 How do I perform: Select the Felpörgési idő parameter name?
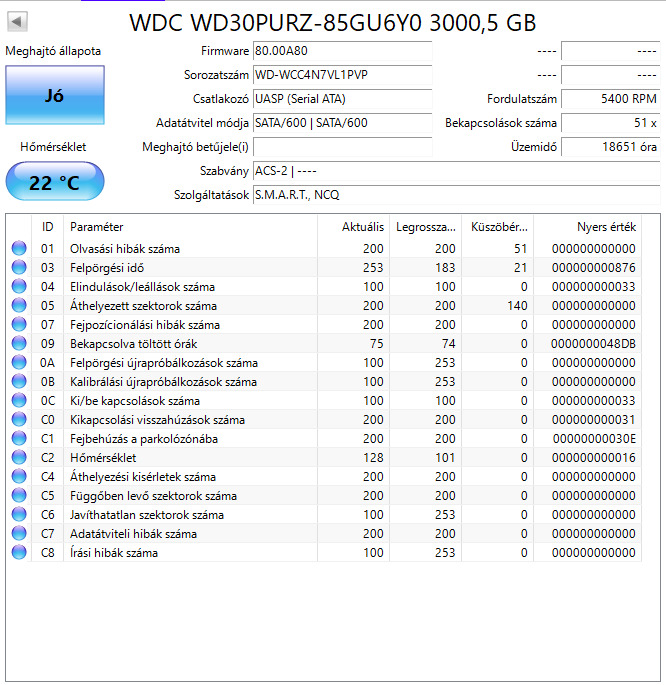(107, 267)
